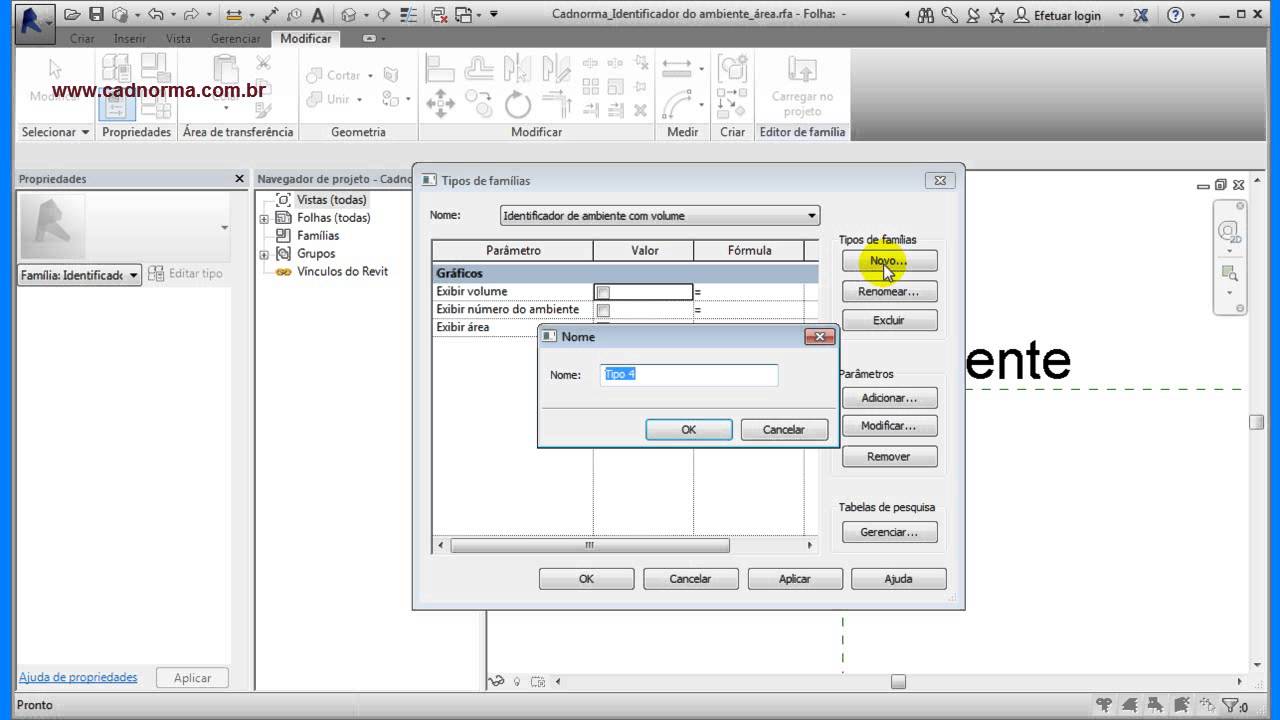Expand the Folhas (todas) tree node

click(264, 218)
